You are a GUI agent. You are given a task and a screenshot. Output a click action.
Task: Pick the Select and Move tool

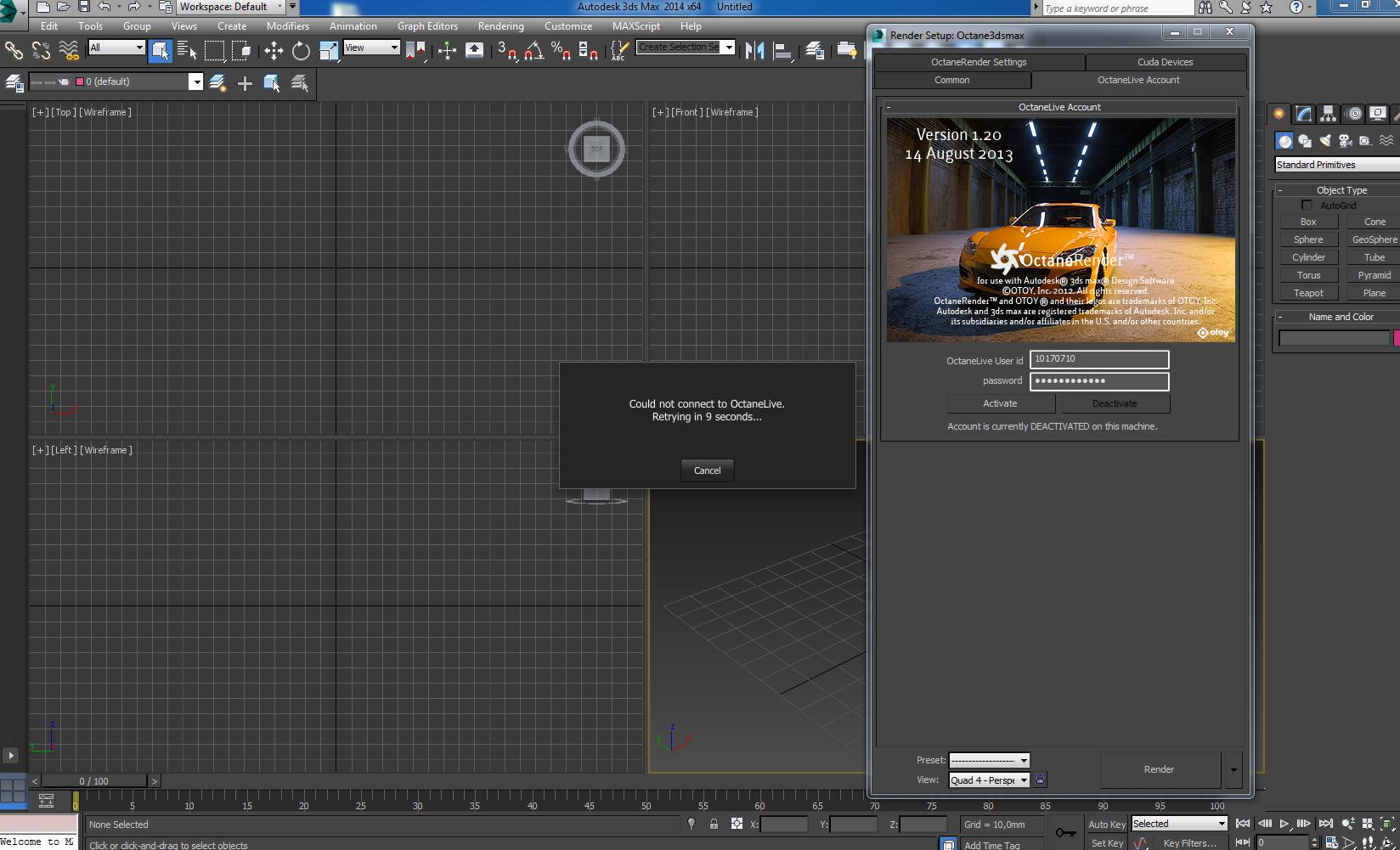tap(274, 51)
